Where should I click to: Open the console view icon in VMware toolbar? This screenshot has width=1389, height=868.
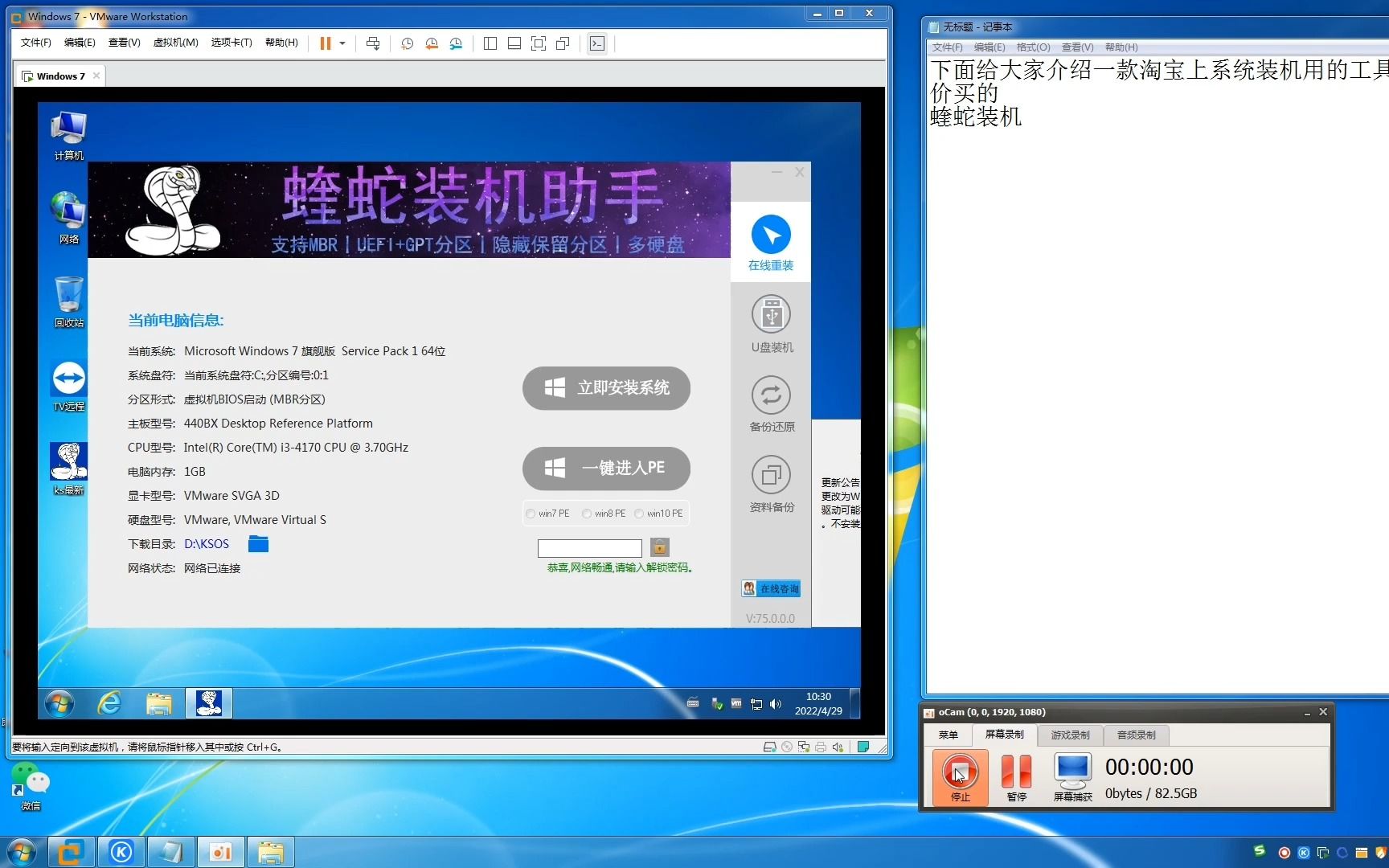pos(597,43)
